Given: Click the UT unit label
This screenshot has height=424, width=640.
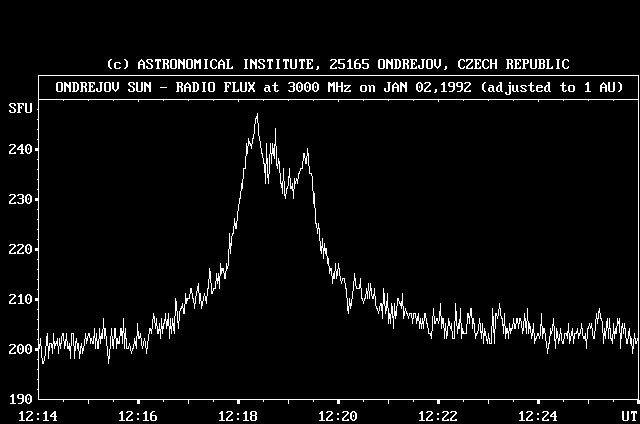Looking at the screenshot, I should [x=627, y=414].
